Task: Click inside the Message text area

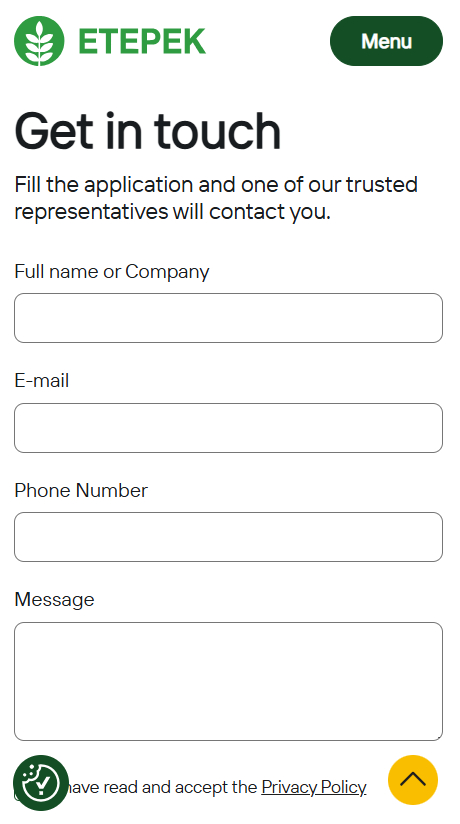Action: click(228, 682)
